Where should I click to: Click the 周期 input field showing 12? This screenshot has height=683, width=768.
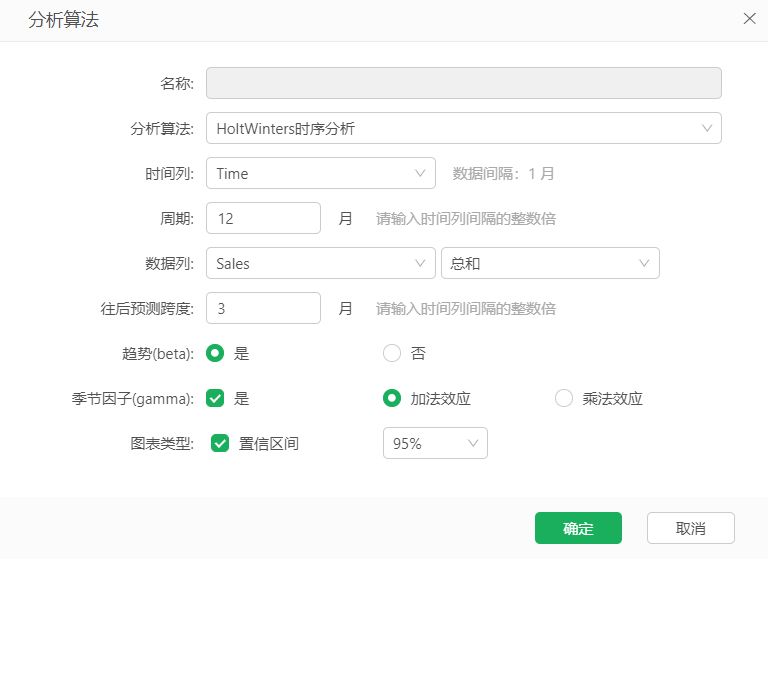tap(263, 218)
